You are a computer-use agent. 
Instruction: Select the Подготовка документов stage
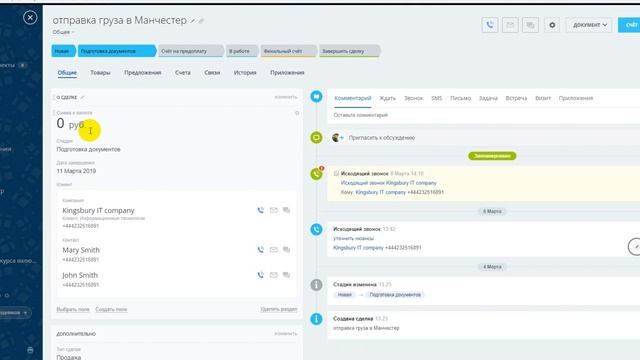tap(116, 51)
